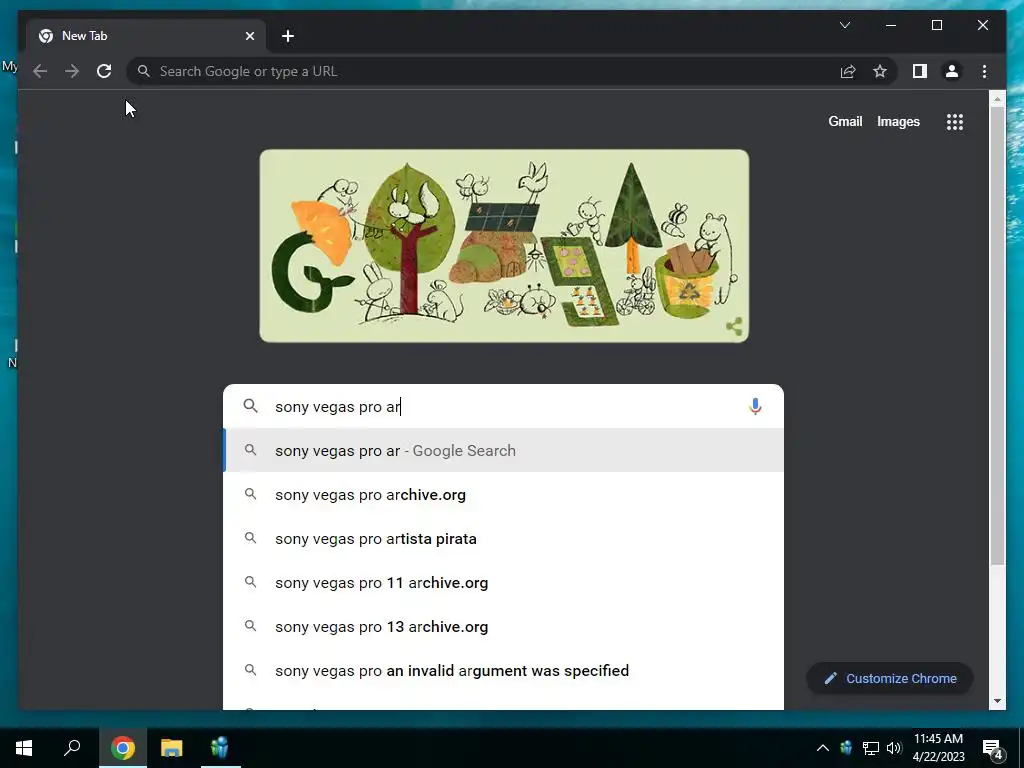Click Chrome icon in taskbar
This screenshot has height=768, width=1024.
coord(123,748)
